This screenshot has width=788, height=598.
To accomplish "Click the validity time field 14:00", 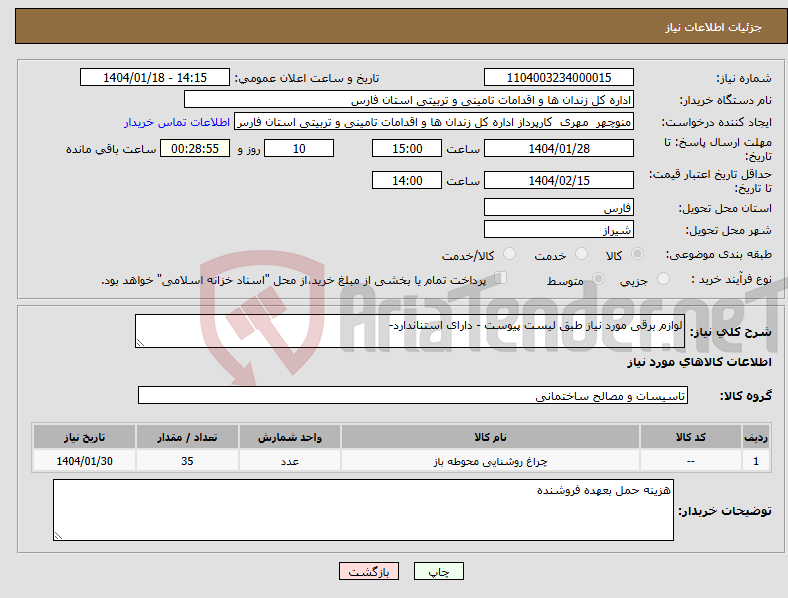I will [407, 180].
